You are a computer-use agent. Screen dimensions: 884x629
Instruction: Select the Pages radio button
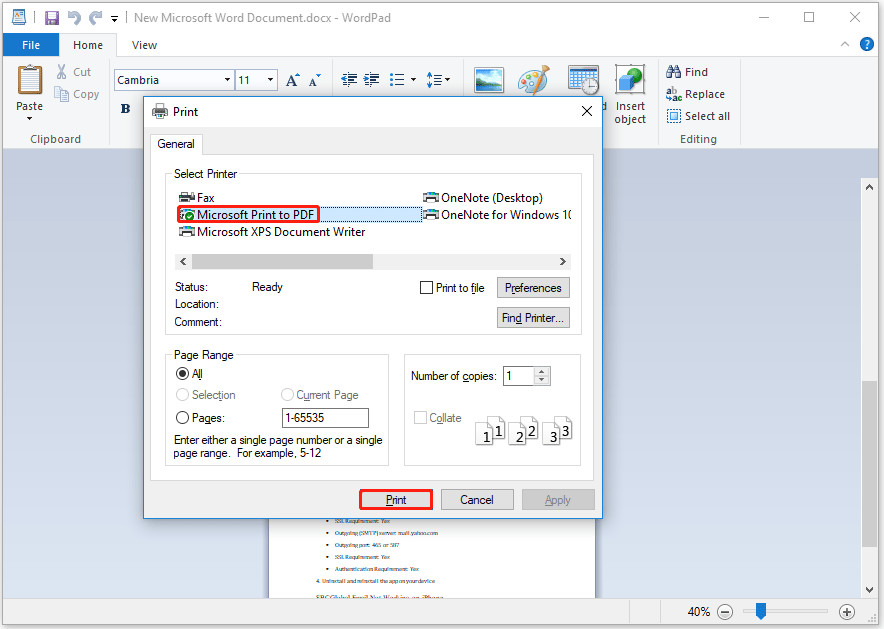(182, 418)
